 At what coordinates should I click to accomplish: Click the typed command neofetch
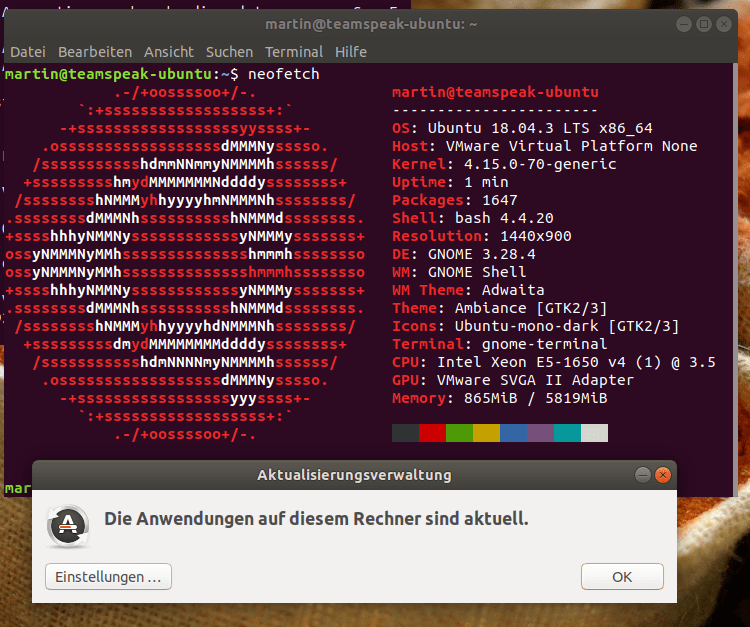(284, 74)
